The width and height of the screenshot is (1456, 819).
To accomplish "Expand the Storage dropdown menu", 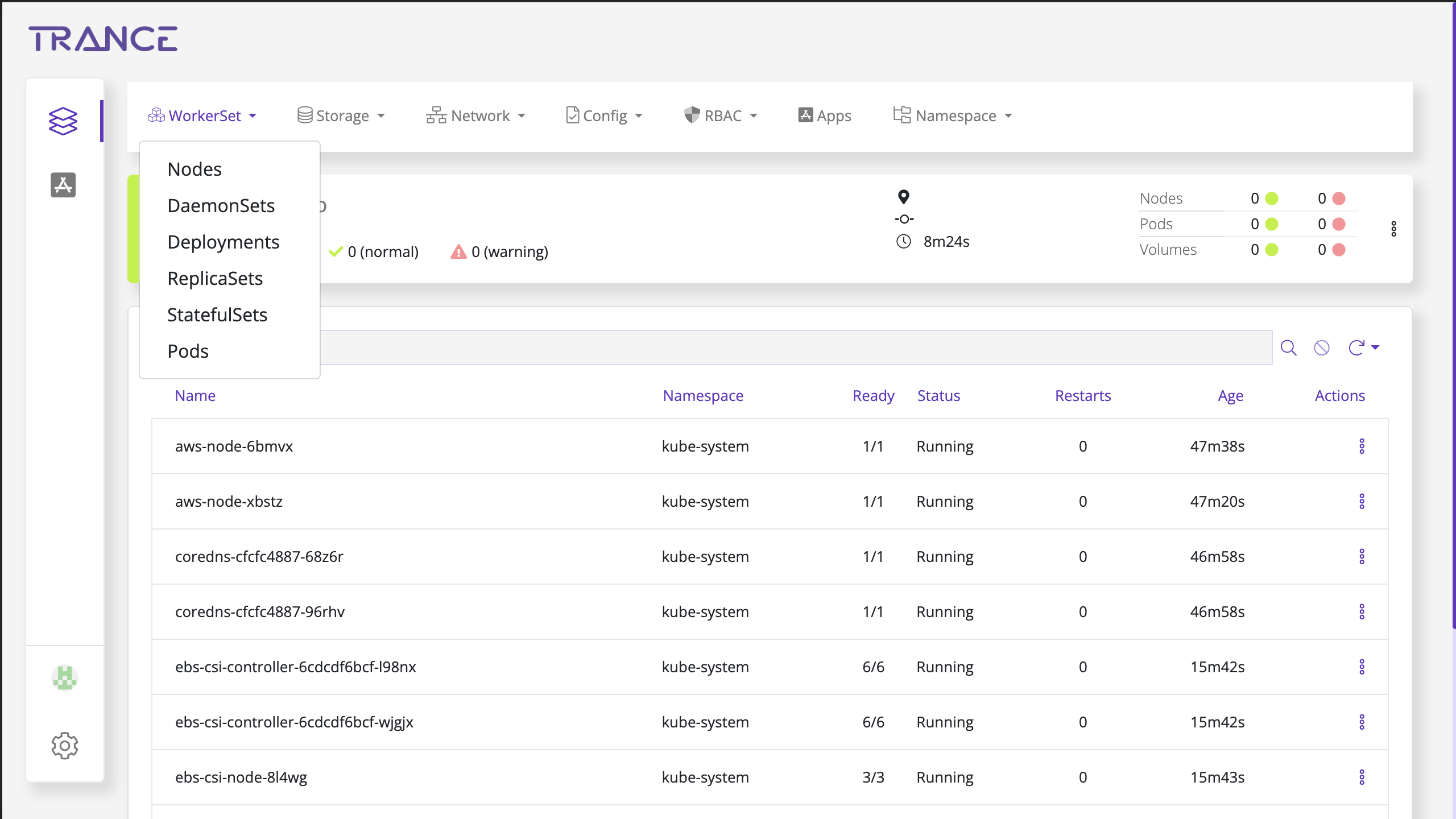I will click(341, 116).
